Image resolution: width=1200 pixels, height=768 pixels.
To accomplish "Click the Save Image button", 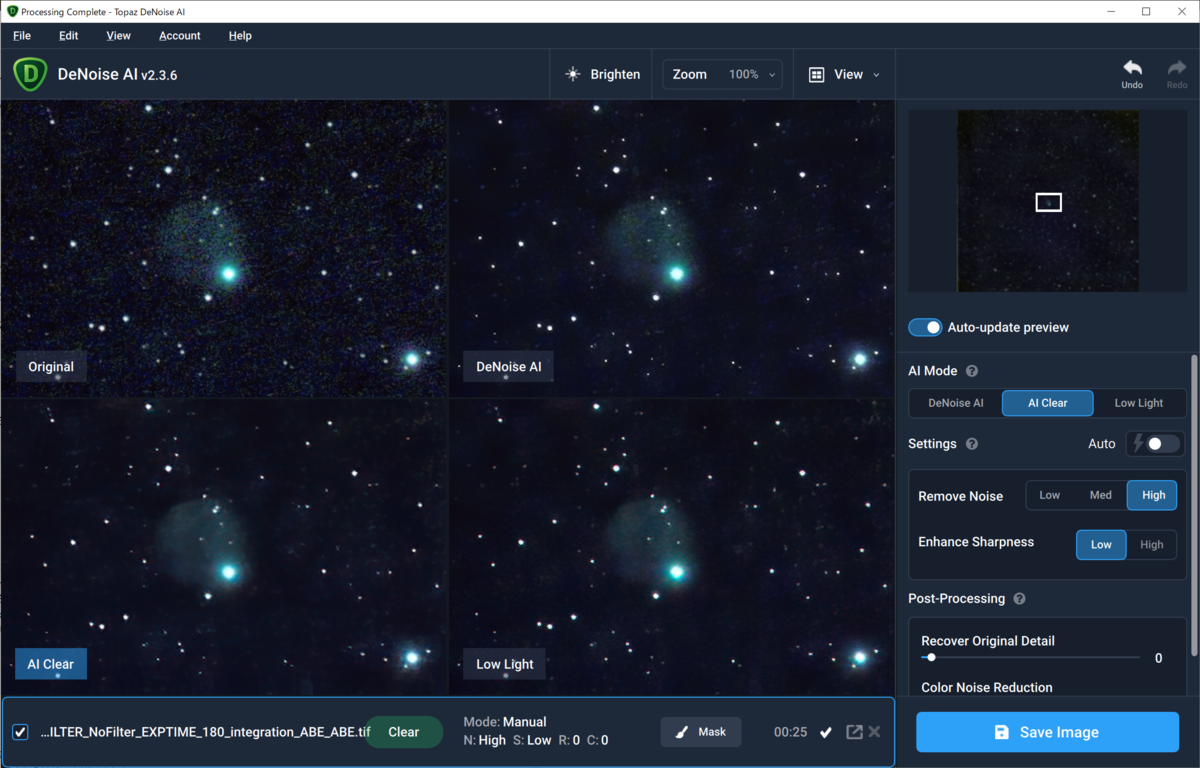I will pos(1047,732).
